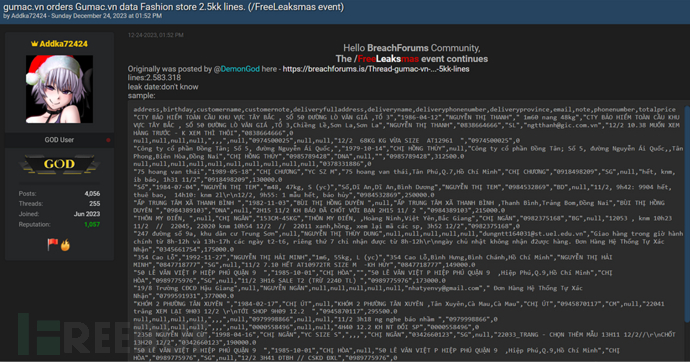Click The /FreeLeaksmas event continues text
690x362 pixels.
(x=411, y=59)
